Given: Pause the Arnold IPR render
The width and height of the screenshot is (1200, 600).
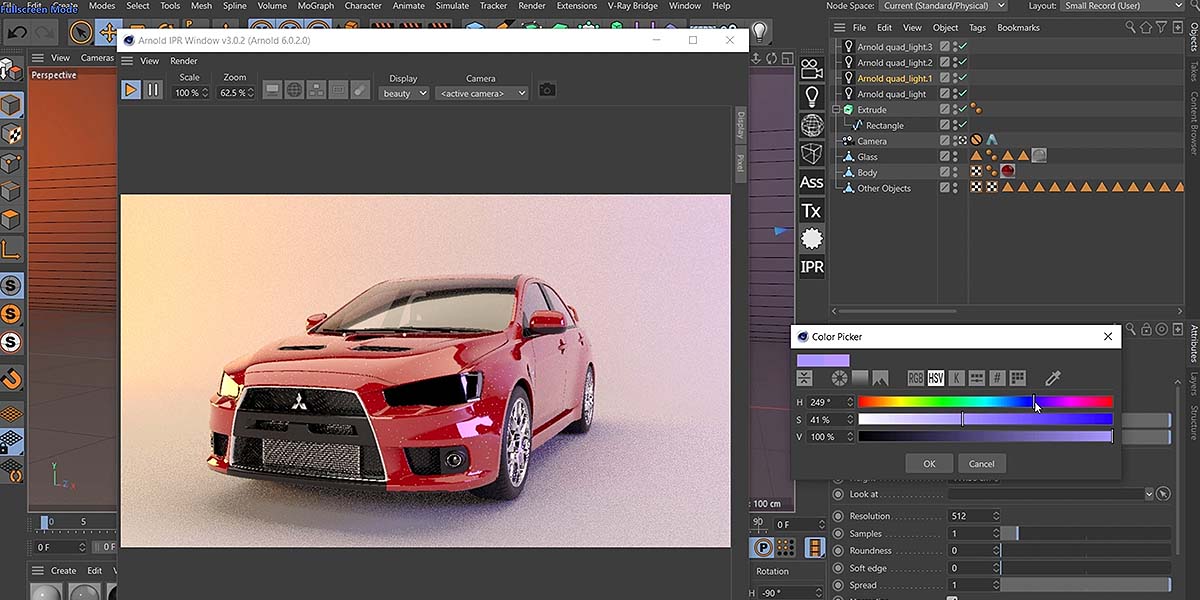Looking at the screenshot, I should point(152,90).
